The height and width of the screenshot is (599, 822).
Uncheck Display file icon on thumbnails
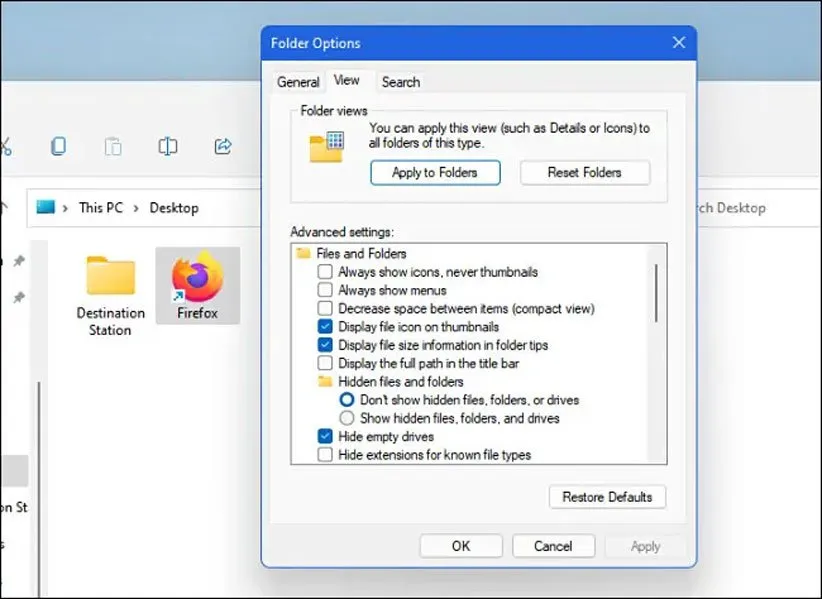pos(325,327)
